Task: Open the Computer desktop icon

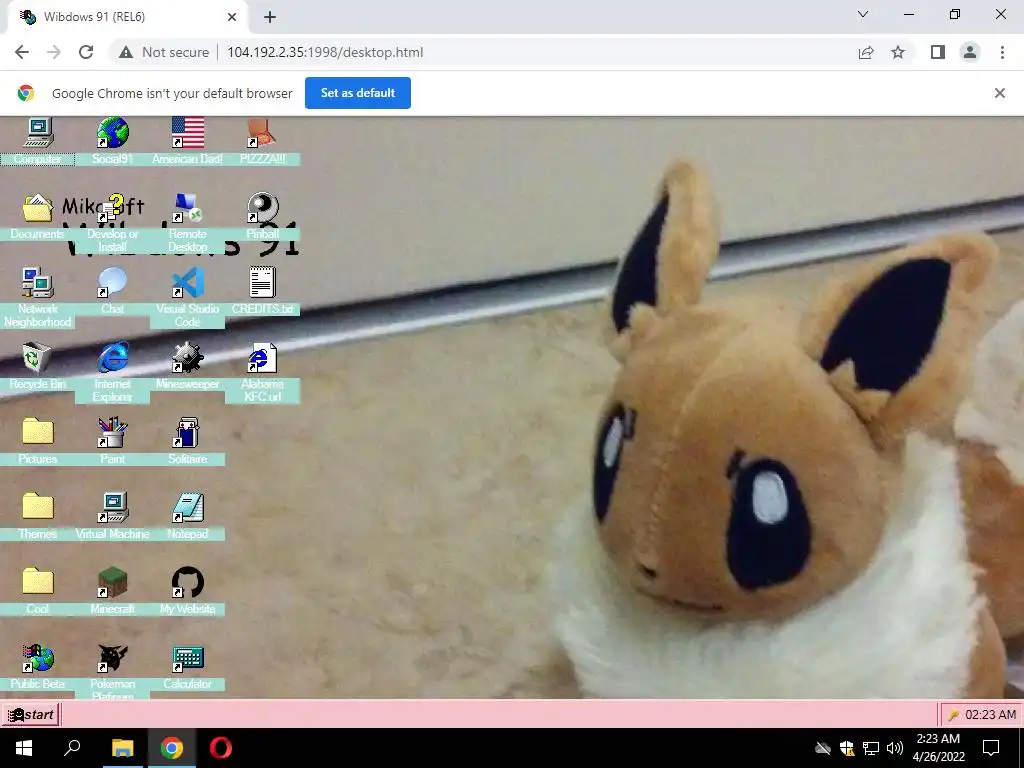Action: (37, 133)
